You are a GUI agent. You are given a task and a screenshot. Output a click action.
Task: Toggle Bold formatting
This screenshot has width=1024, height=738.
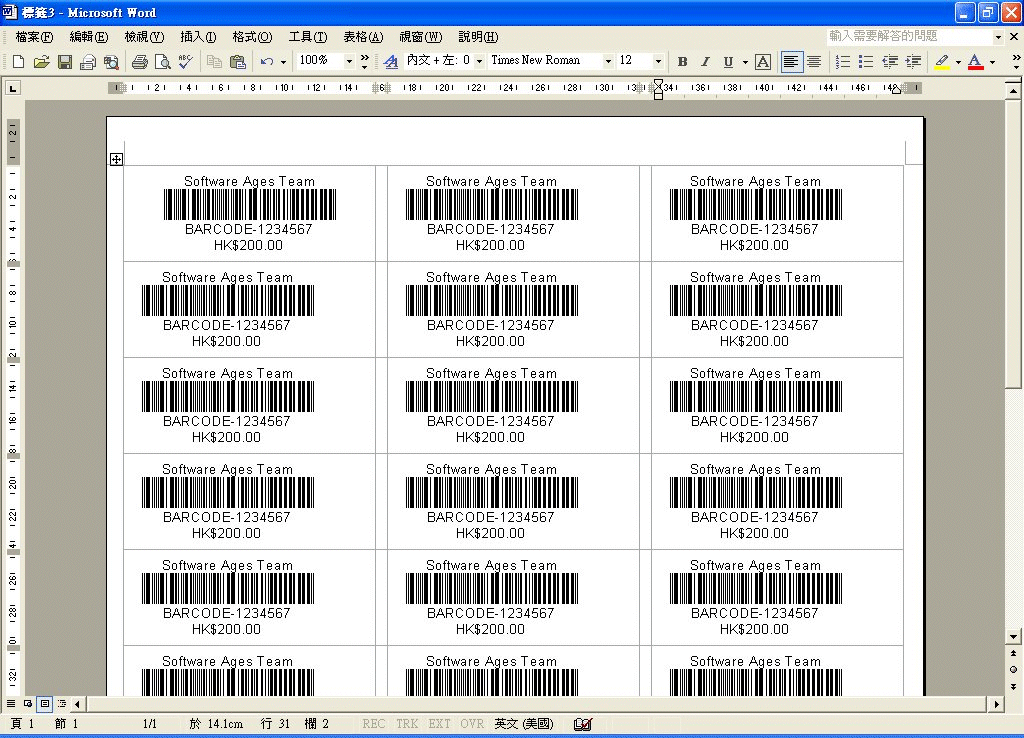682,62
